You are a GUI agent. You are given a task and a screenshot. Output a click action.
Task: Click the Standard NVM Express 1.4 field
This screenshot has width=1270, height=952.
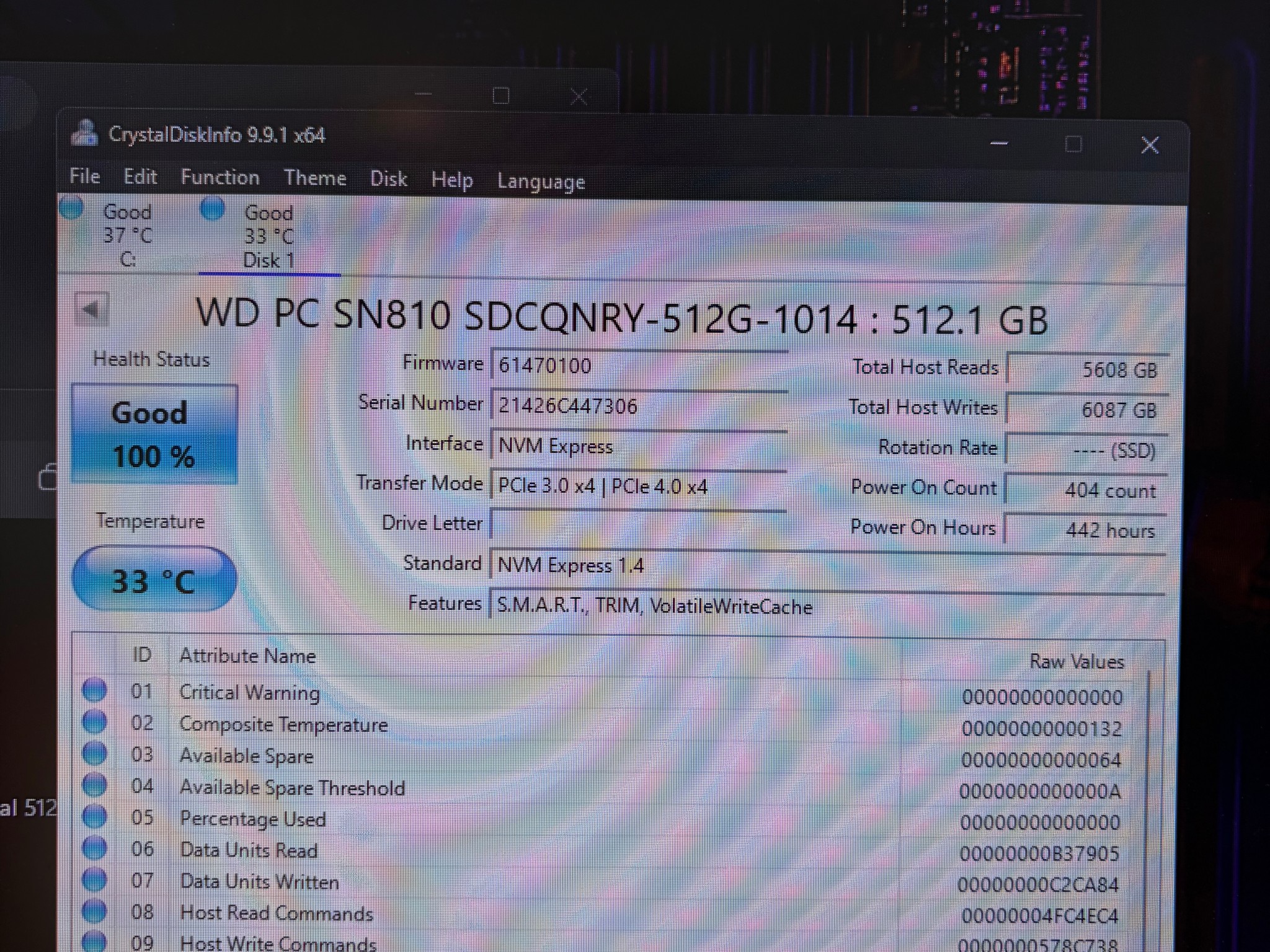click(828, 565)
